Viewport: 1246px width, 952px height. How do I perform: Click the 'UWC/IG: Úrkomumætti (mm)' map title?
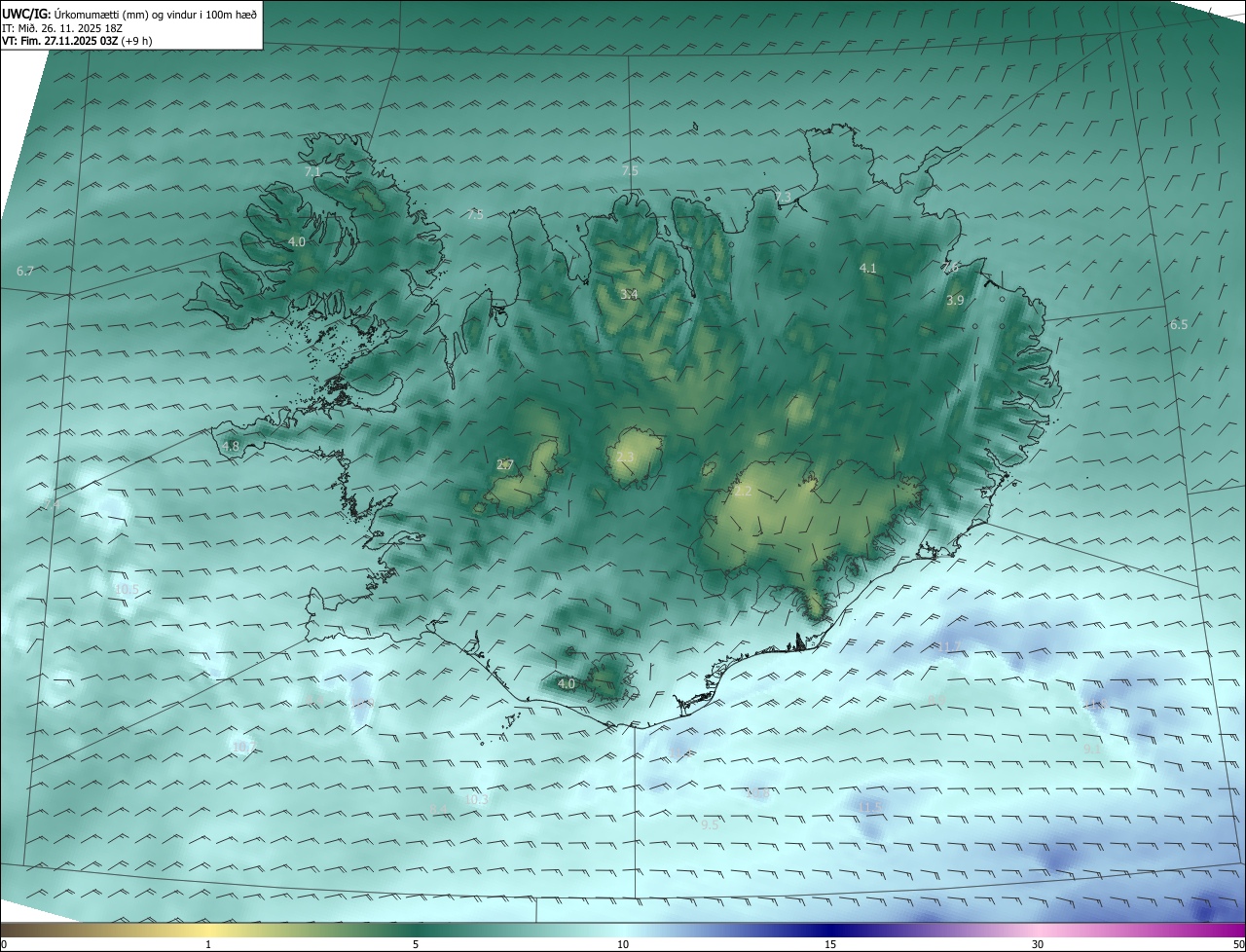pyautogui.click(x=129, y=16)
